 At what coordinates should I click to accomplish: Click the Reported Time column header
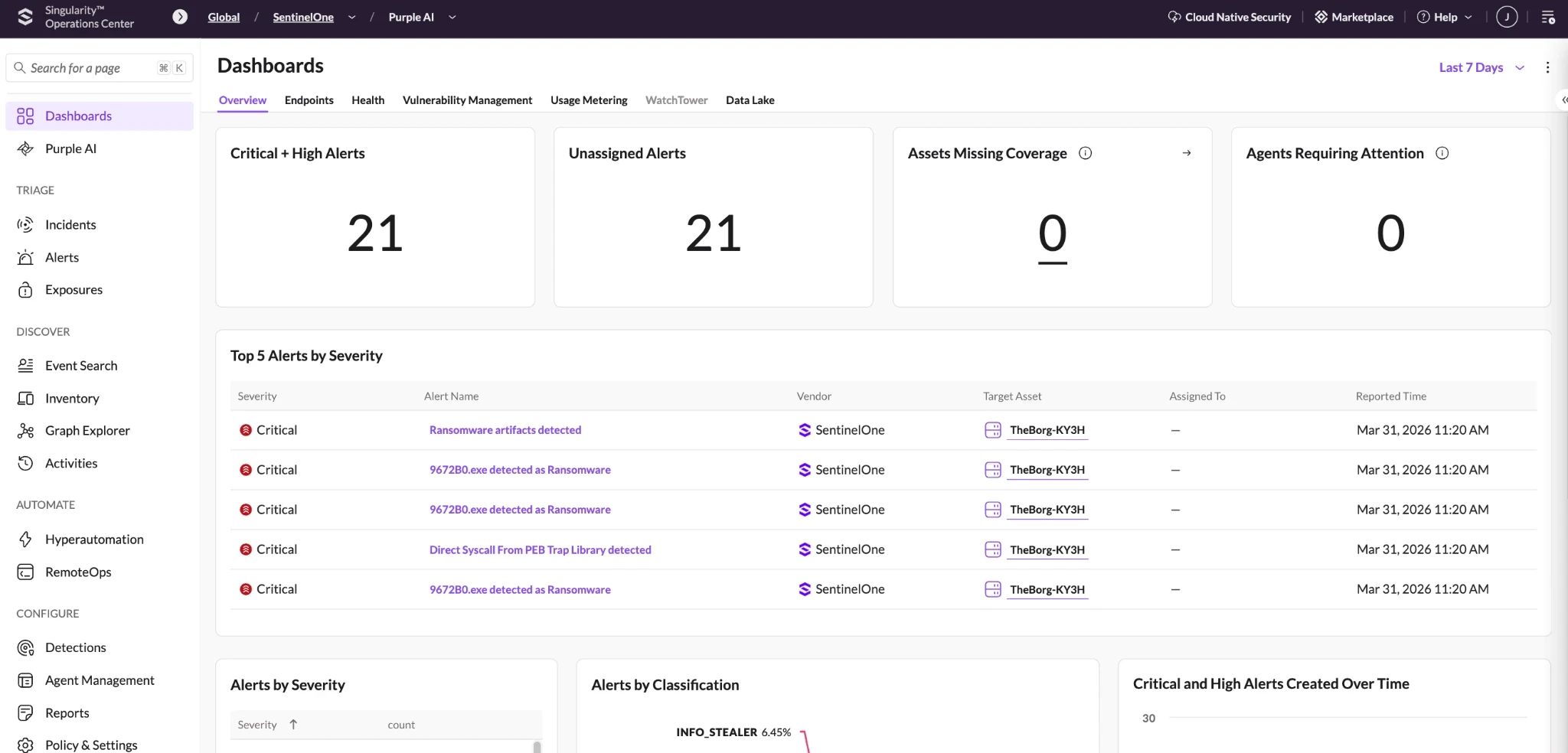tap(1390, 396)
